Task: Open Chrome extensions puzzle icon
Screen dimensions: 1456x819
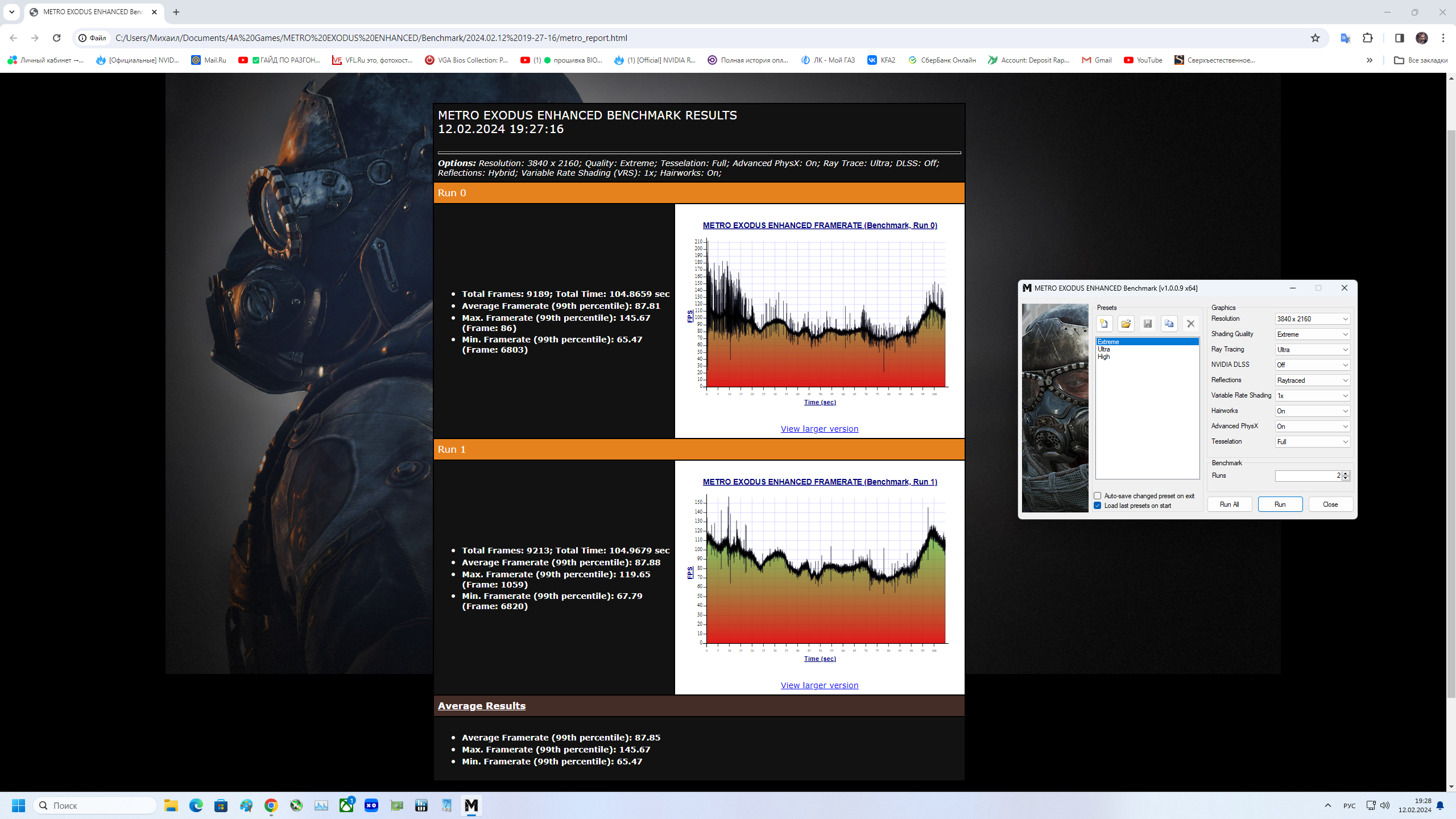Action: [1368, 38]
